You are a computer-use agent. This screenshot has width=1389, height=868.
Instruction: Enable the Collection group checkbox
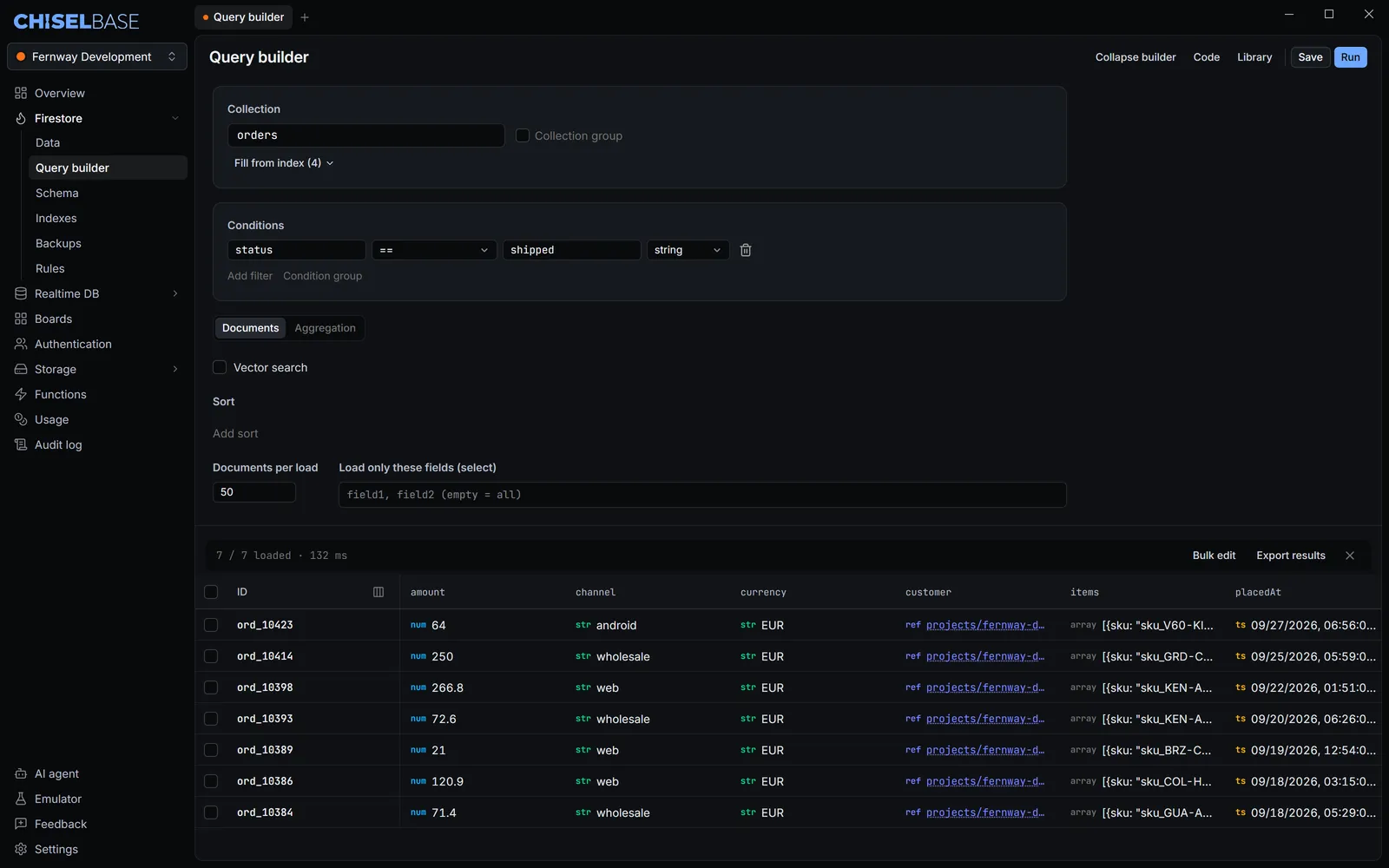coord(523,135)
